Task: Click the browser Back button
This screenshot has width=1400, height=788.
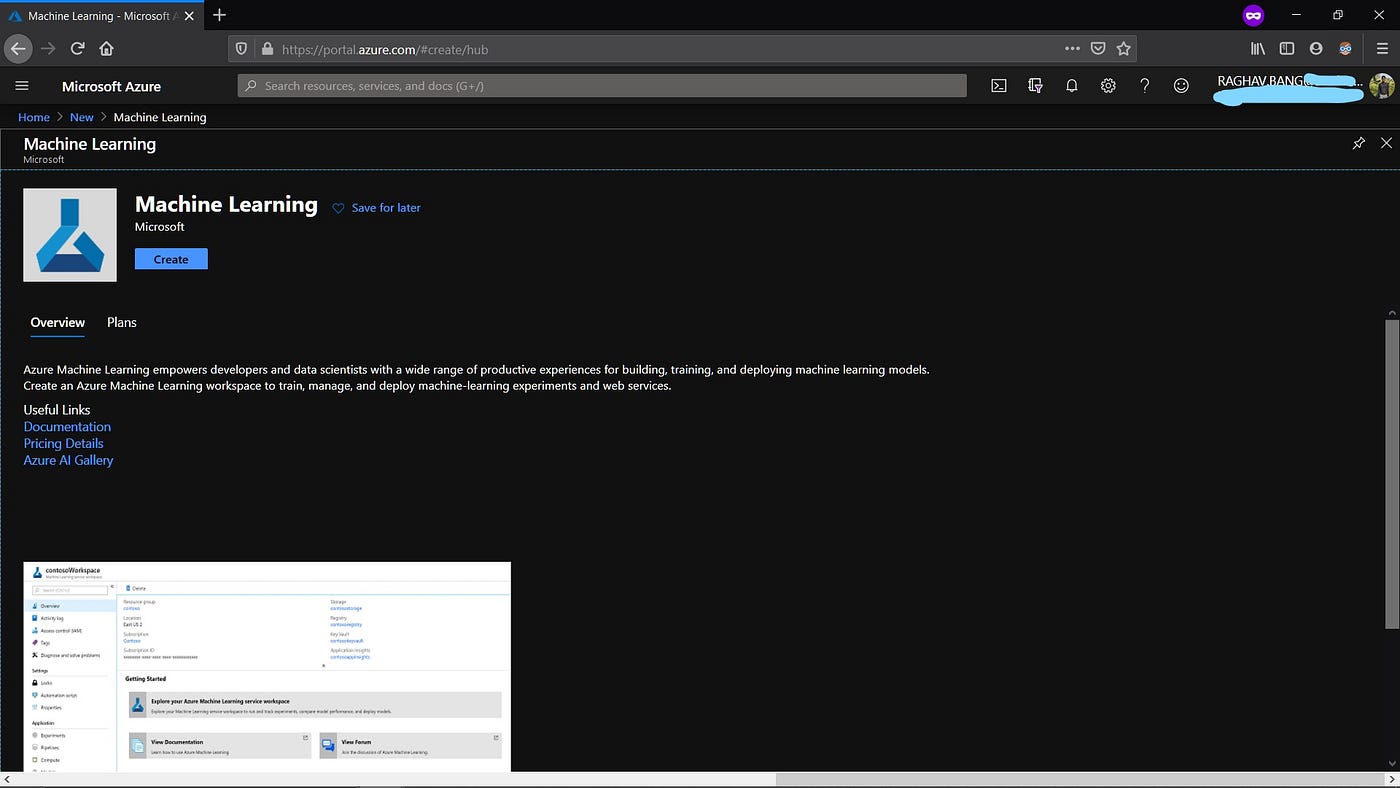Action: [x=18, y=48]
